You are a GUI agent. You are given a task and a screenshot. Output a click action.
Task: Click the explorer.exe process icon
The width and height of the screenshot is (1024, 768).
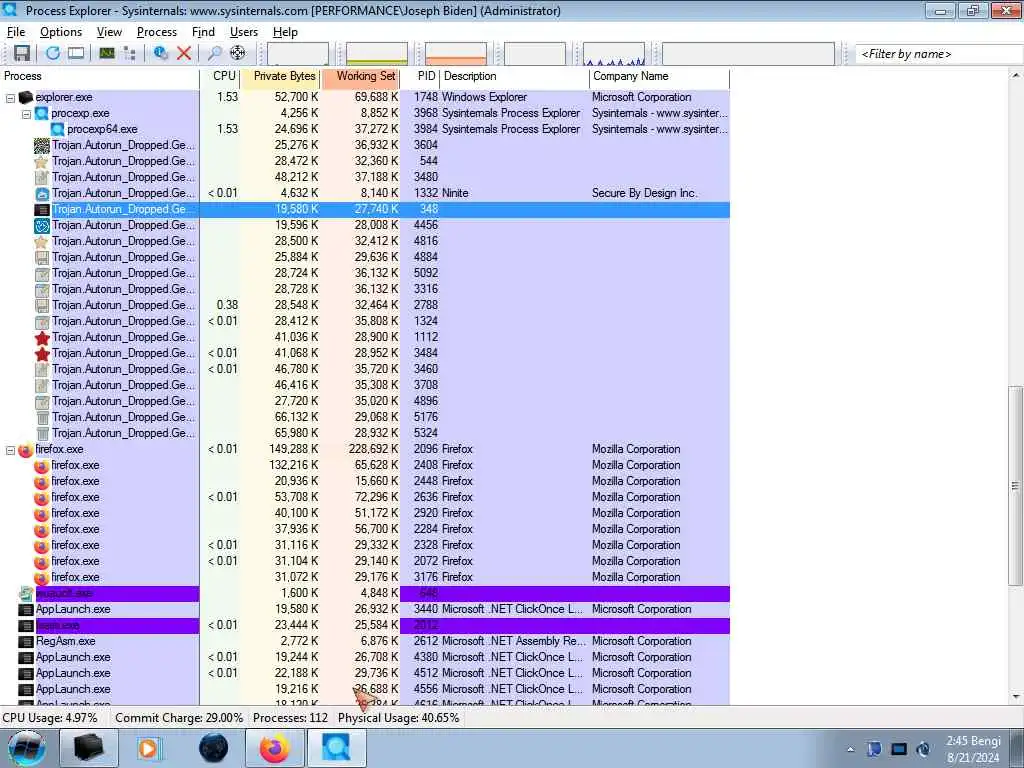25,97
